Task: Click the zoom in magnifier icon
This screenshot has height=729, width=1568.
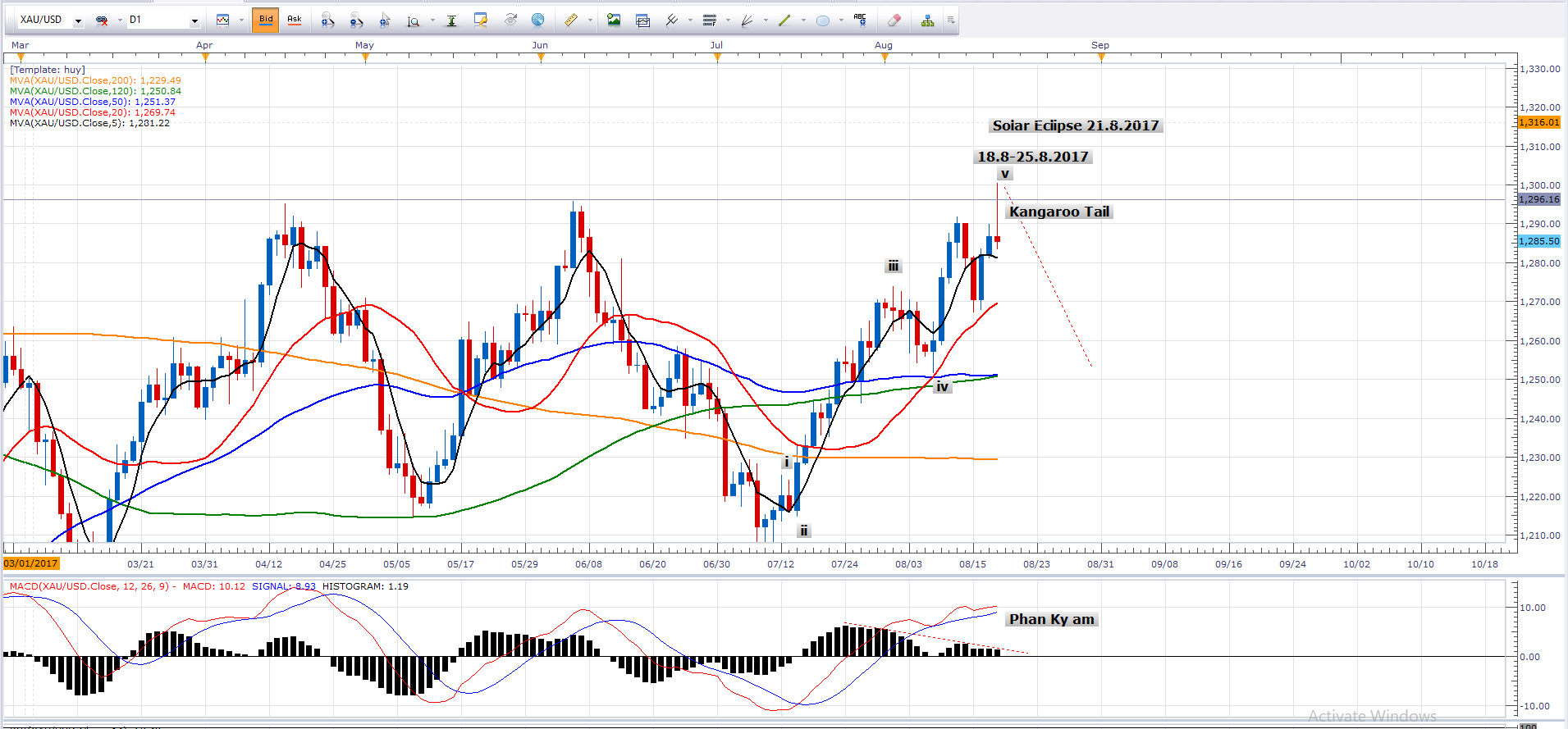Action: pos(327,21)
